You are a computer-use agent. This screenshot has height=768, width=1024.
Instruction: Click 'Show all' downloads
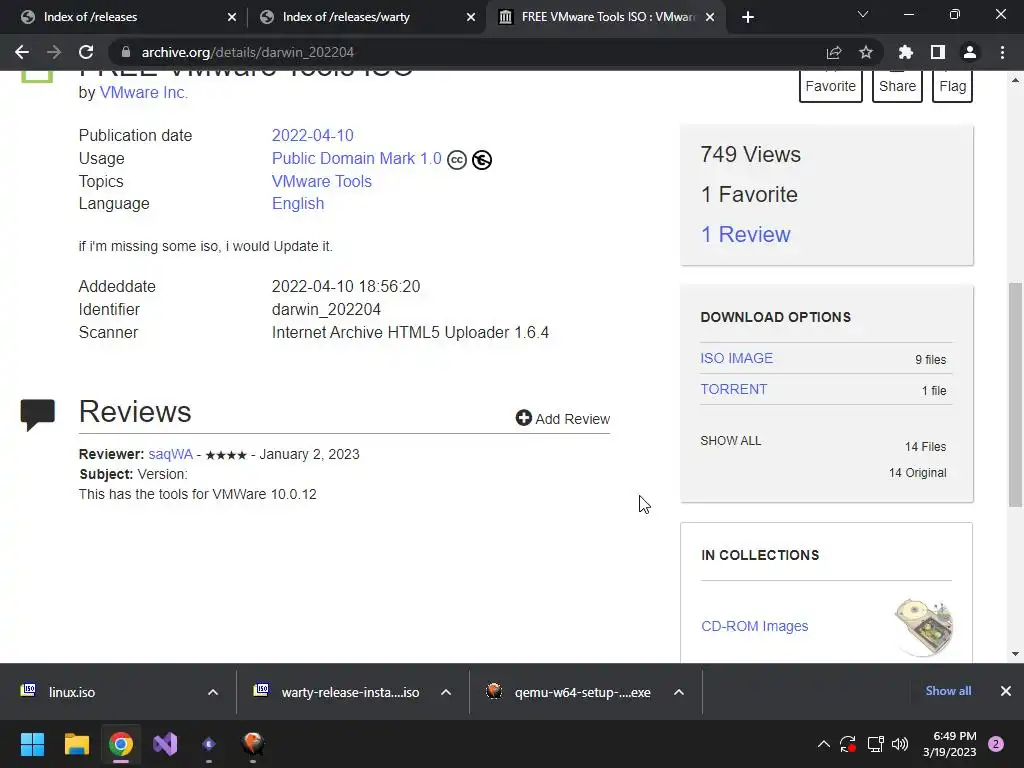(x=948, y=691)
